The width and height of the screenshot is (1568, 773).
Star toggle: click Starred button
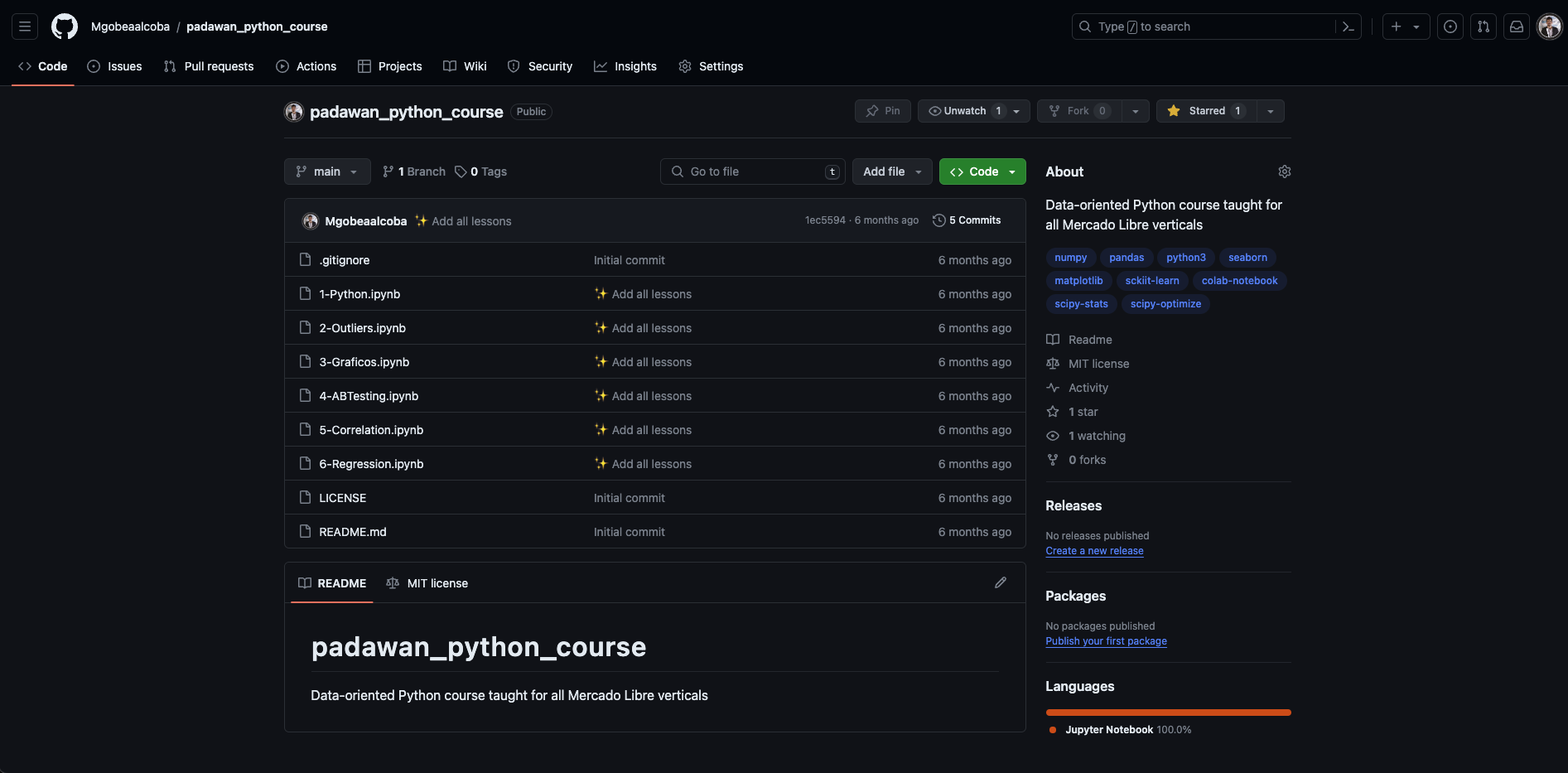pyautogui.click(x=1206, y=111)
